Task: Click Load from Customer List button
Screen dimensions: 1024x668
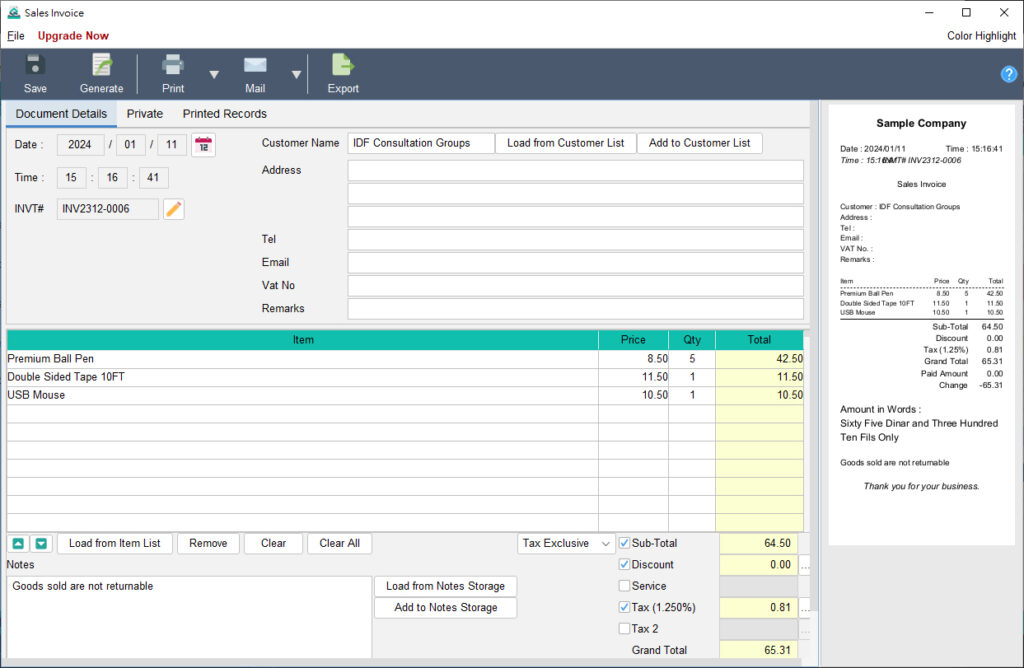Action: pos(566,143)
